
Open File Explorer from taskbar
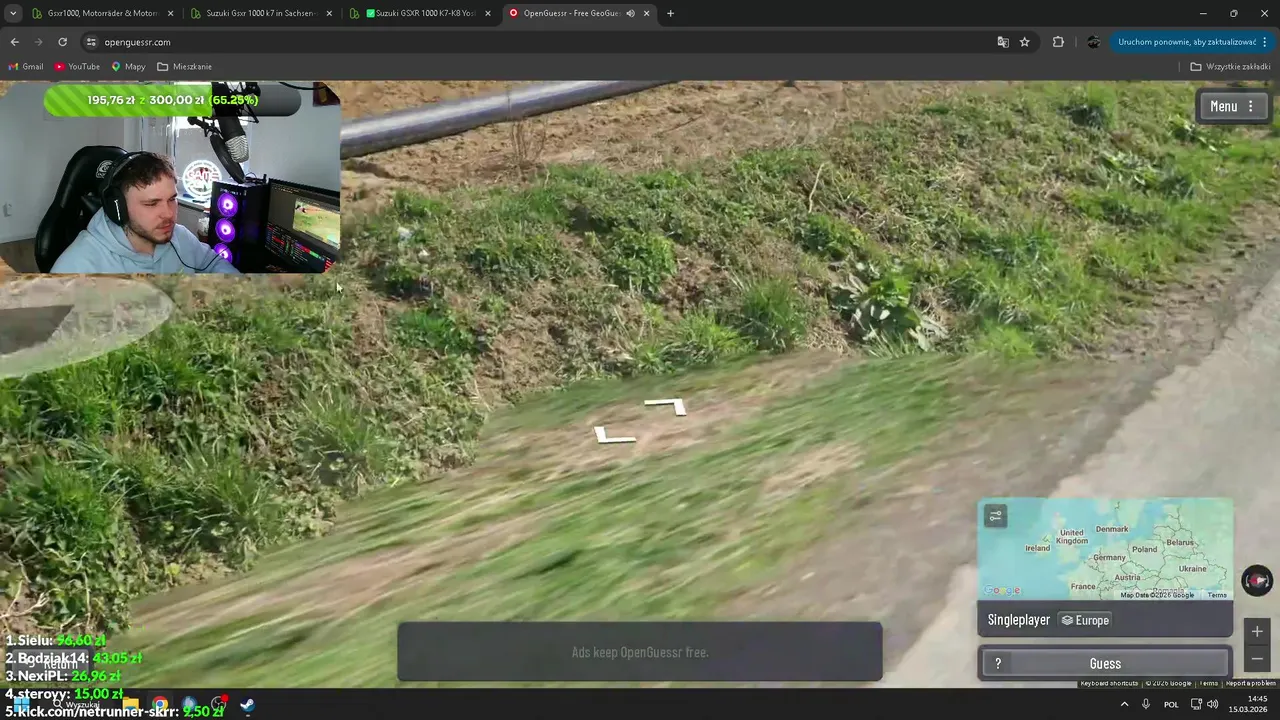pos(131,704)
